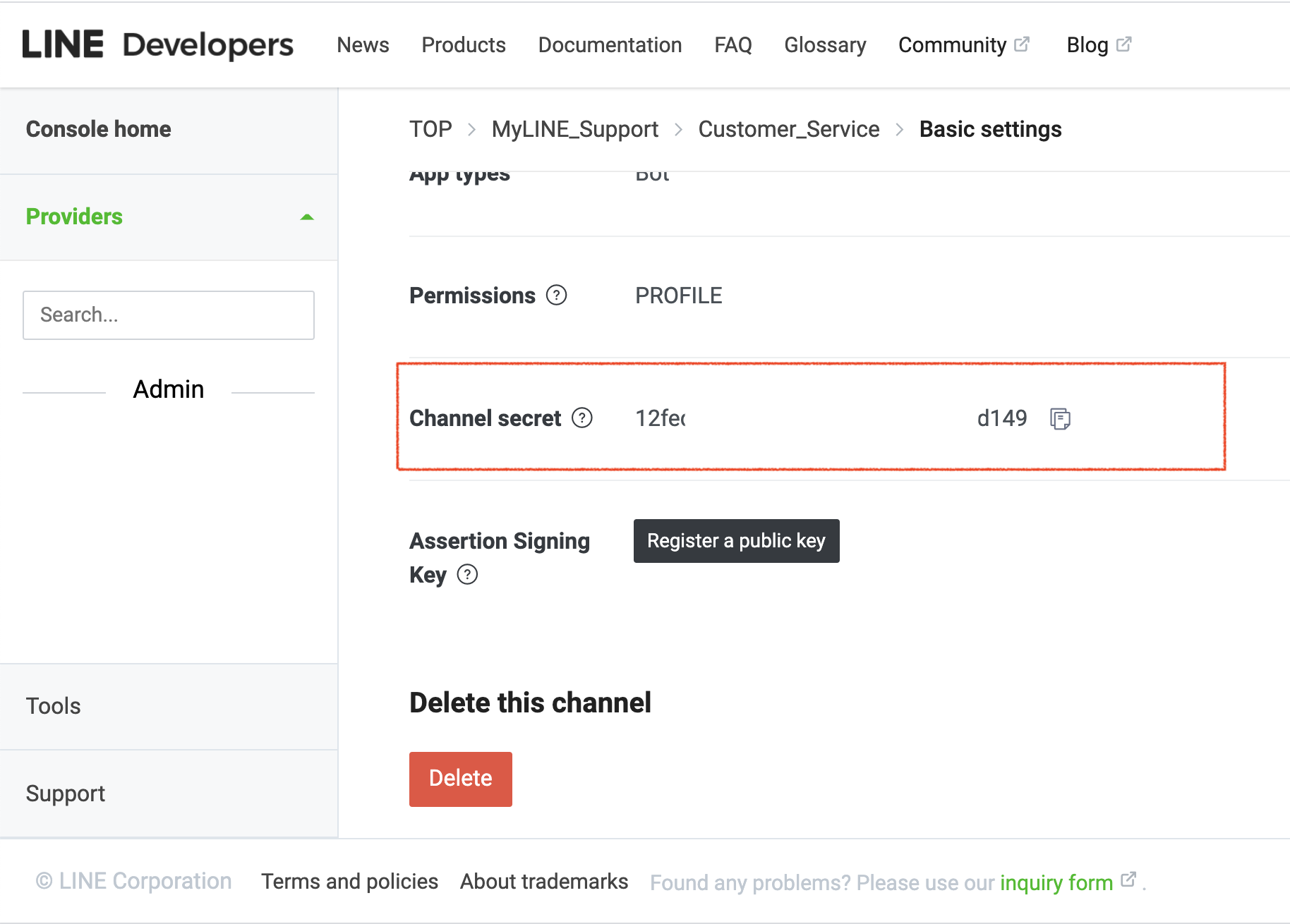This screenshot has width=1290, height=924.
Task: Open help for Channel secret
Action: tap(582, 418)
